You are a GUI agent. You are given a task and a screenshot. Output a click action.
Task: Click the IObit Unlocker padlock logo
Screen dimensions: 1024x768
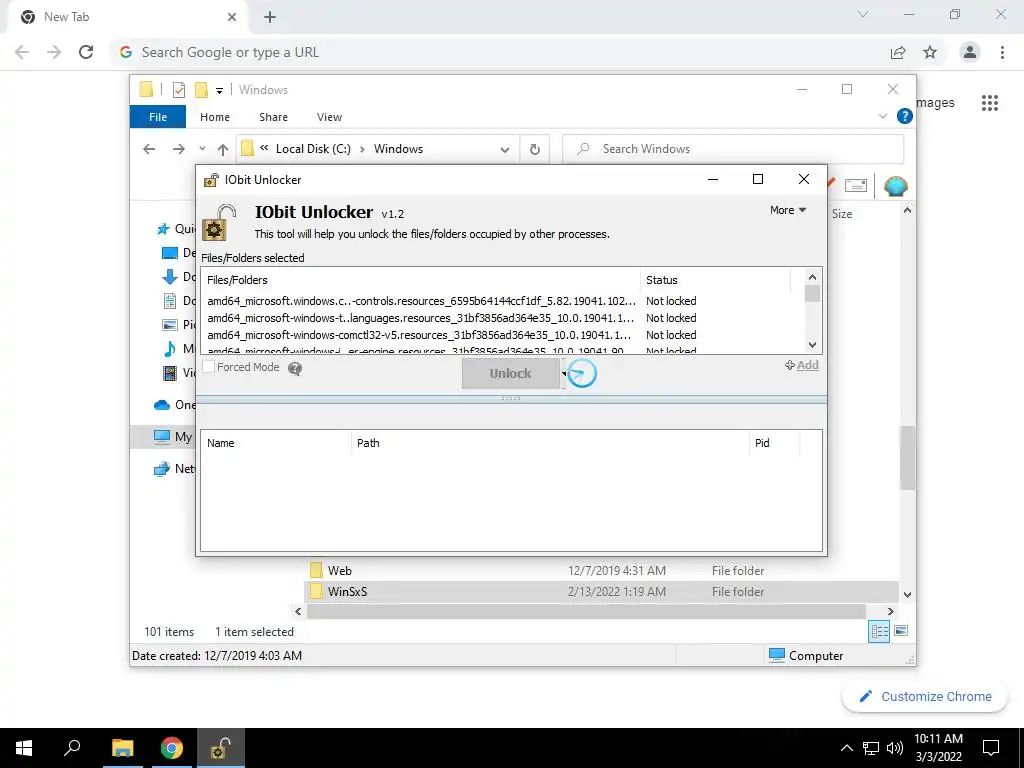[x=219, y=223]
